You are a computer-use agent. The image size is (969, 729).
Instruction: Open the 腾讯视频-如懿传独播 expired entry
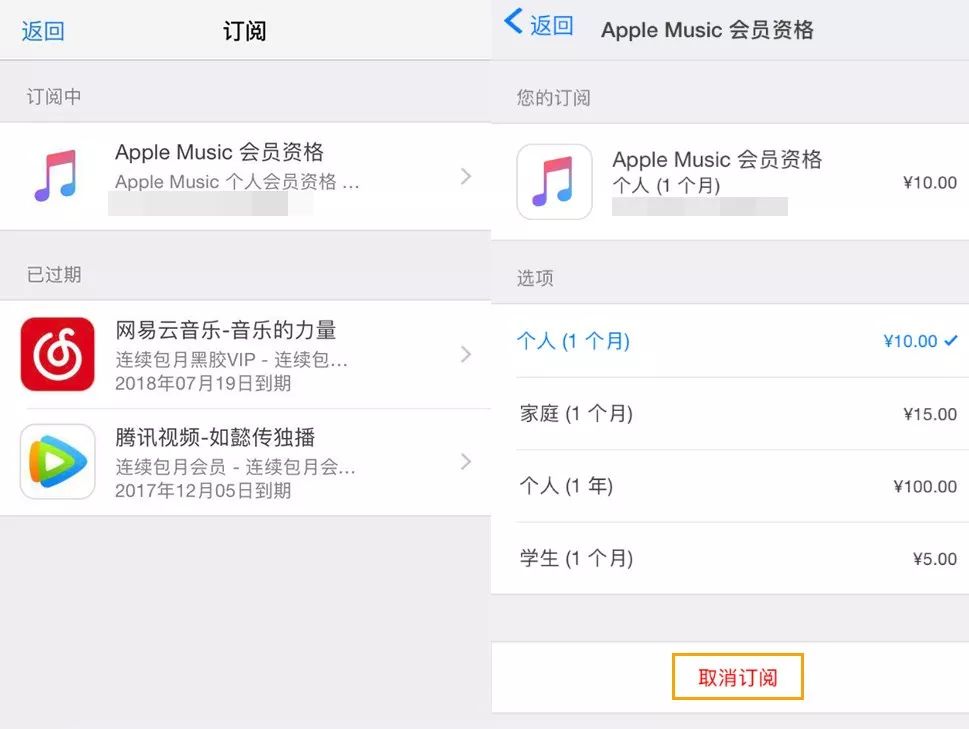click(245, 462)
